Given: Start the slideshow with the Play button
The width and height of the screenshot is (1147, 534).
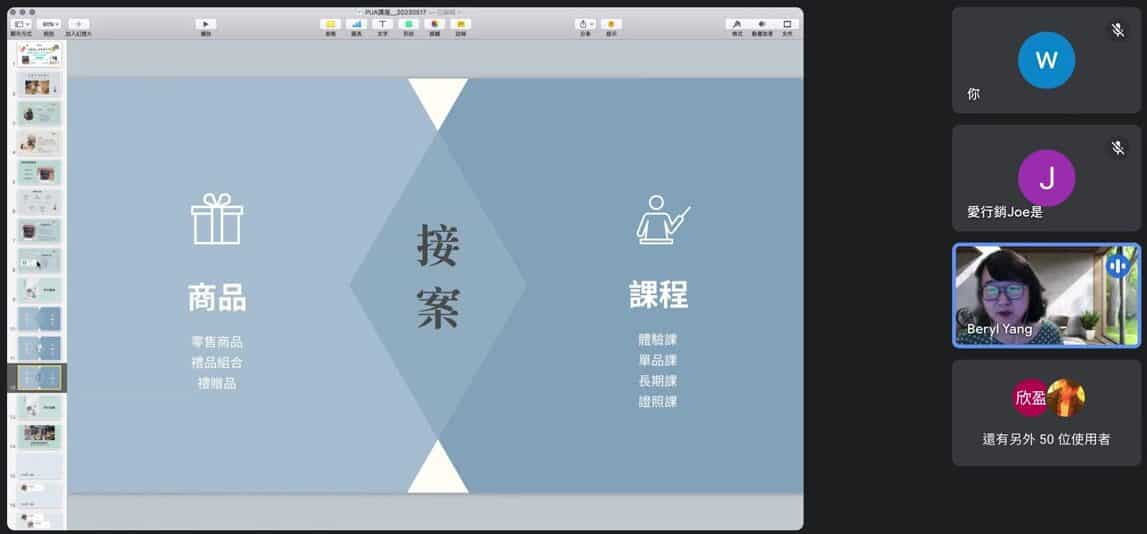Looking at the screenshot, I should tap(206, 24).
